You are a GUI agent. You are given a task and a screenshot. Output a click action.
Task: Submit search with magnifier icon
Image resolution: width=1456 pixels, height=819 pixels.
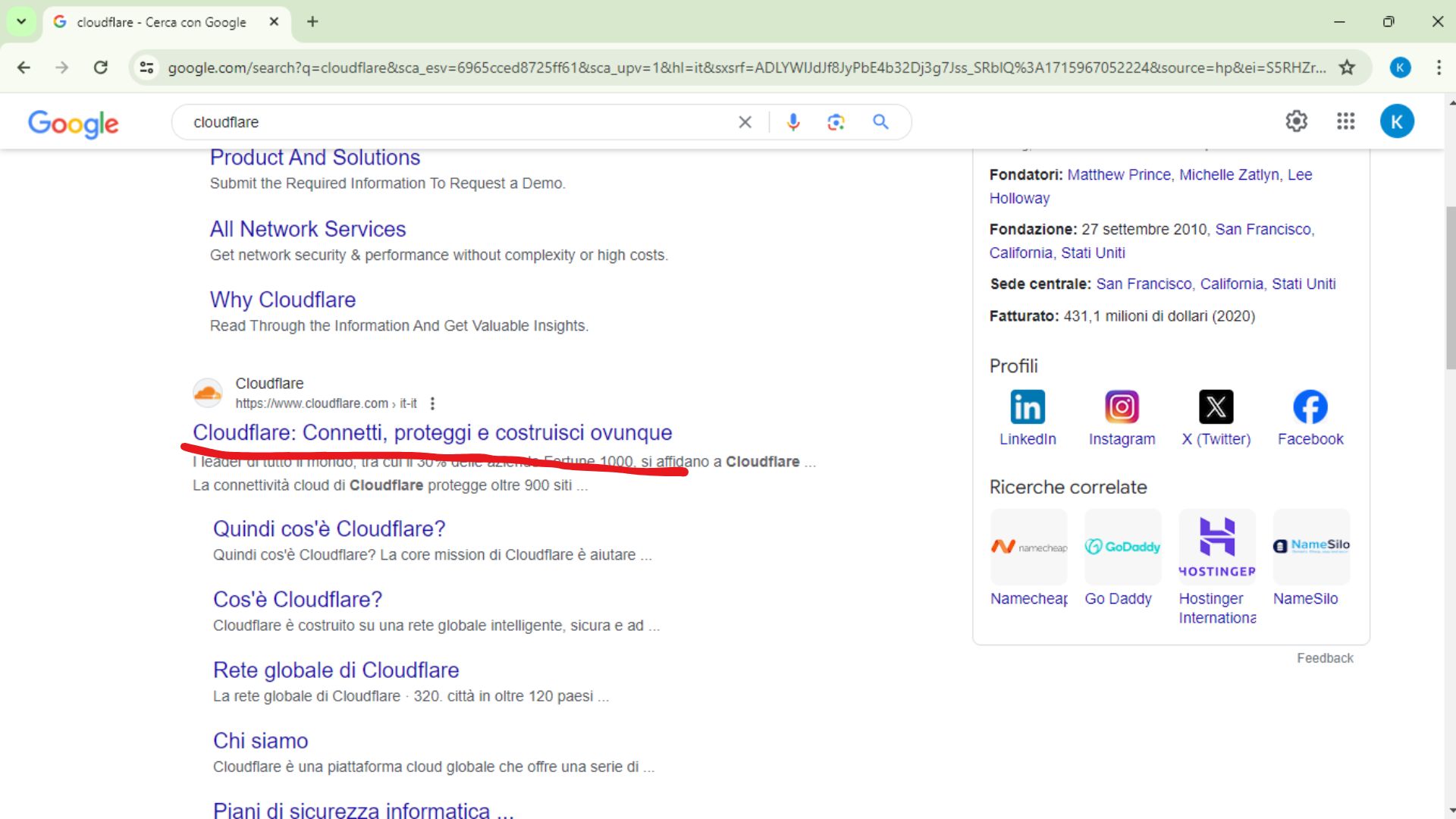[x=880, y=122]
